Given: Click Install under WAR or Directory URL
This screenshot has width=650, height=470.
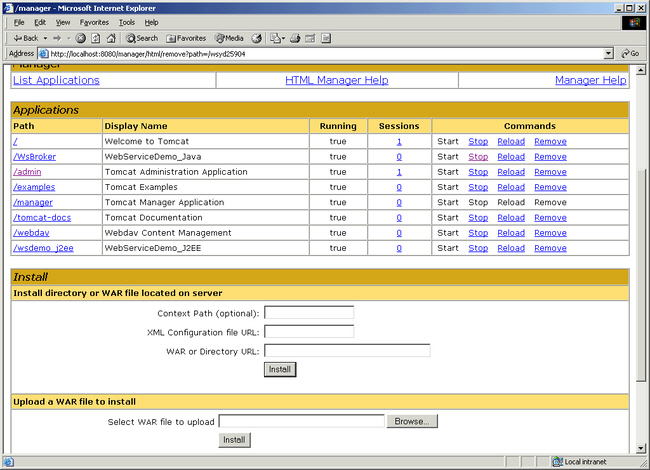Looking at the screenshot, I should pos(280,369).
